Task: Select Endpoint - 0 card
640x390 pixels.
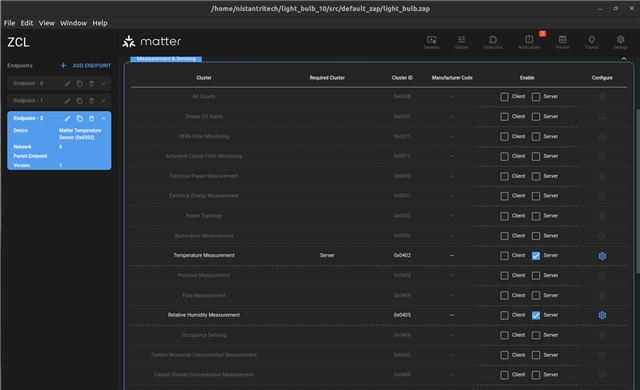Action: pyautogui.click(x=59, y=84)
